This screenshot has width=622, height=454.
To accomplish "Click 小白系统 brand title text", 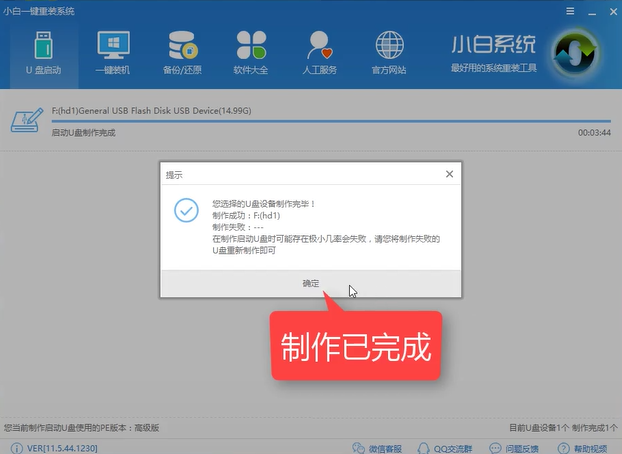I will [493, 44].
